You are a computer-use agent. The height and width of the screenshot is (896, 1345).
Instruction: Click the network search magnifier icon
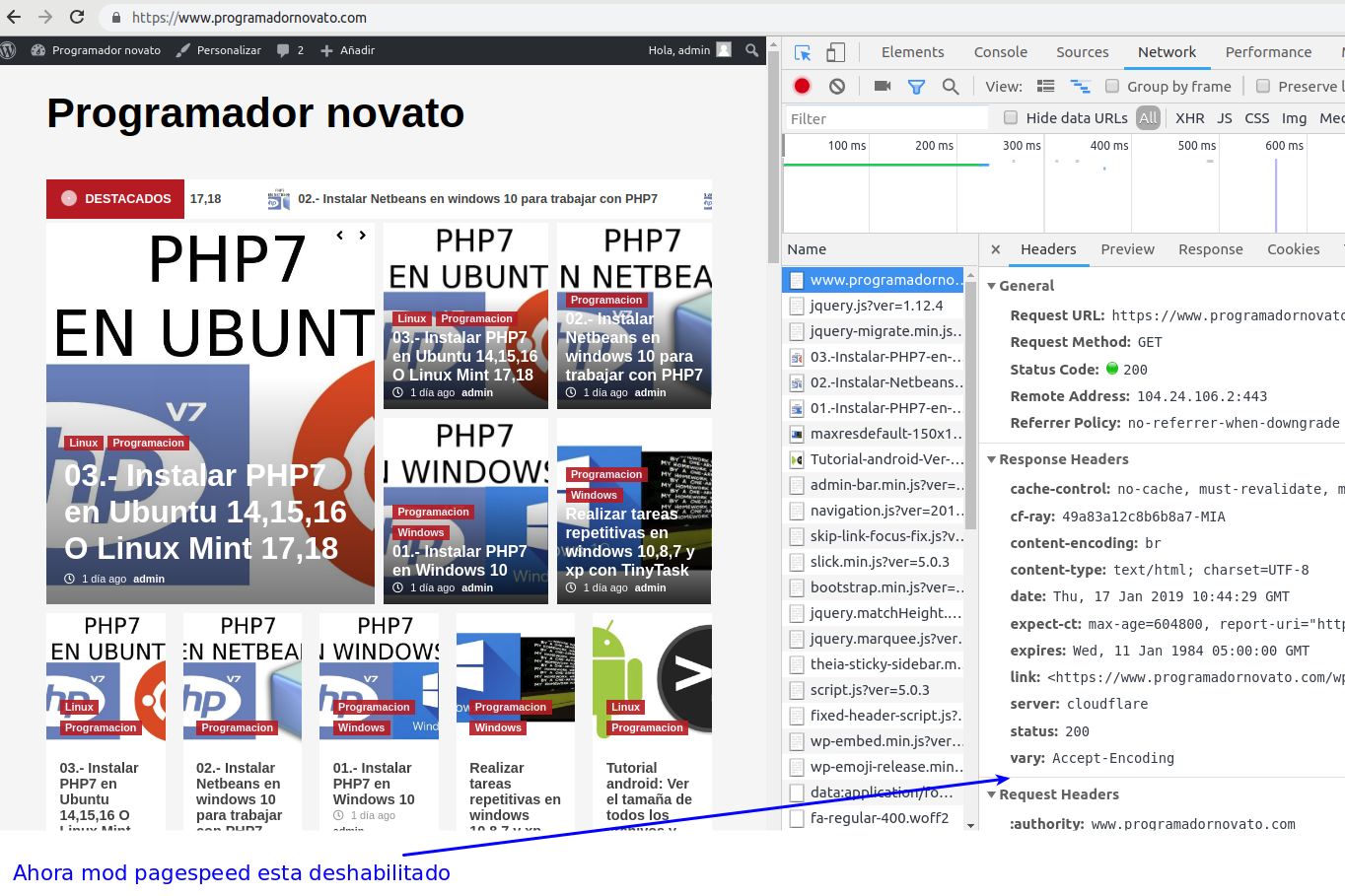[x=951, y=87]
